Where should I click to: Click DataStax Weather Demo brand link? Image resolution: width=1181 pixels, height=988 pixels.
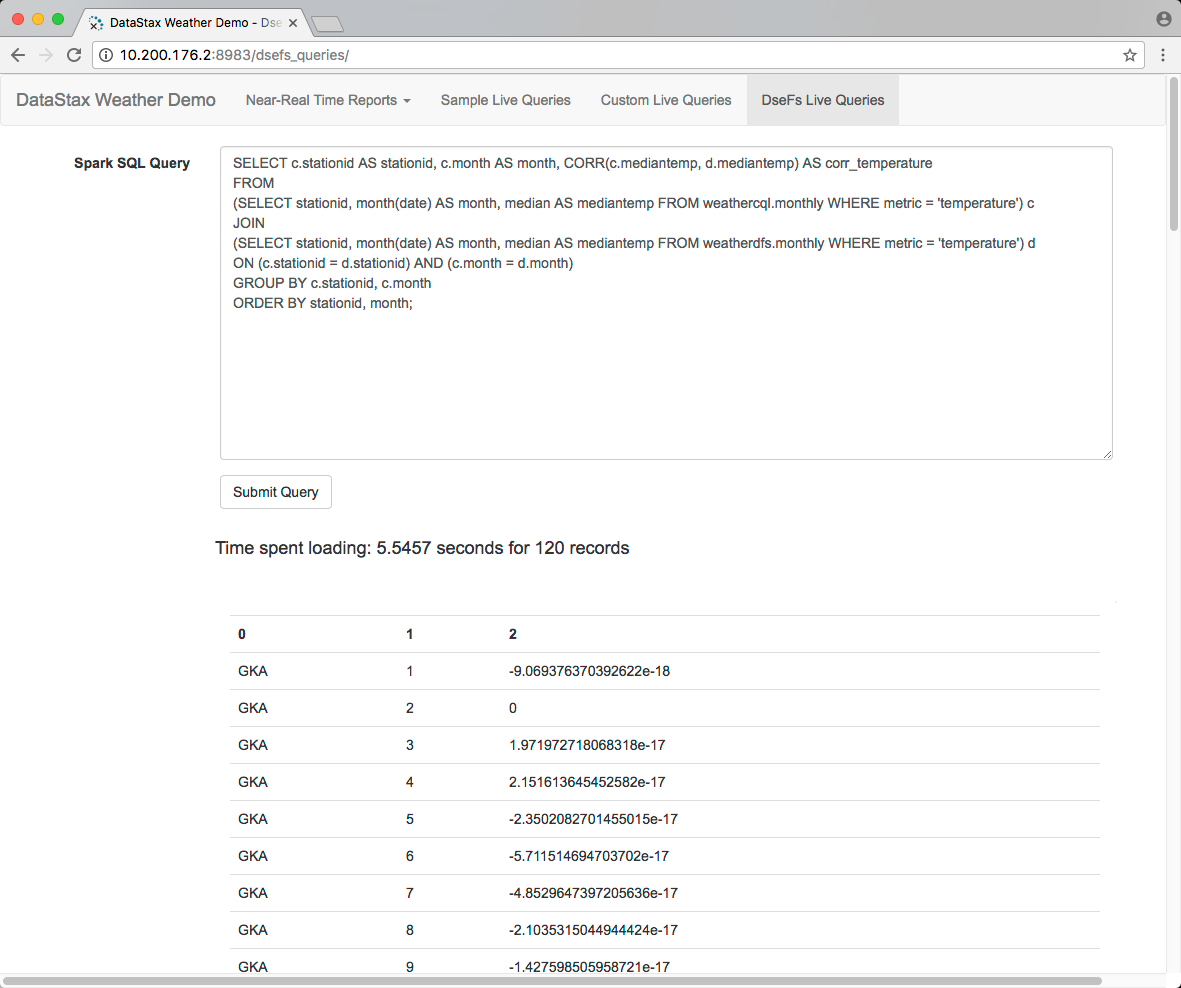tap(116, 100)
